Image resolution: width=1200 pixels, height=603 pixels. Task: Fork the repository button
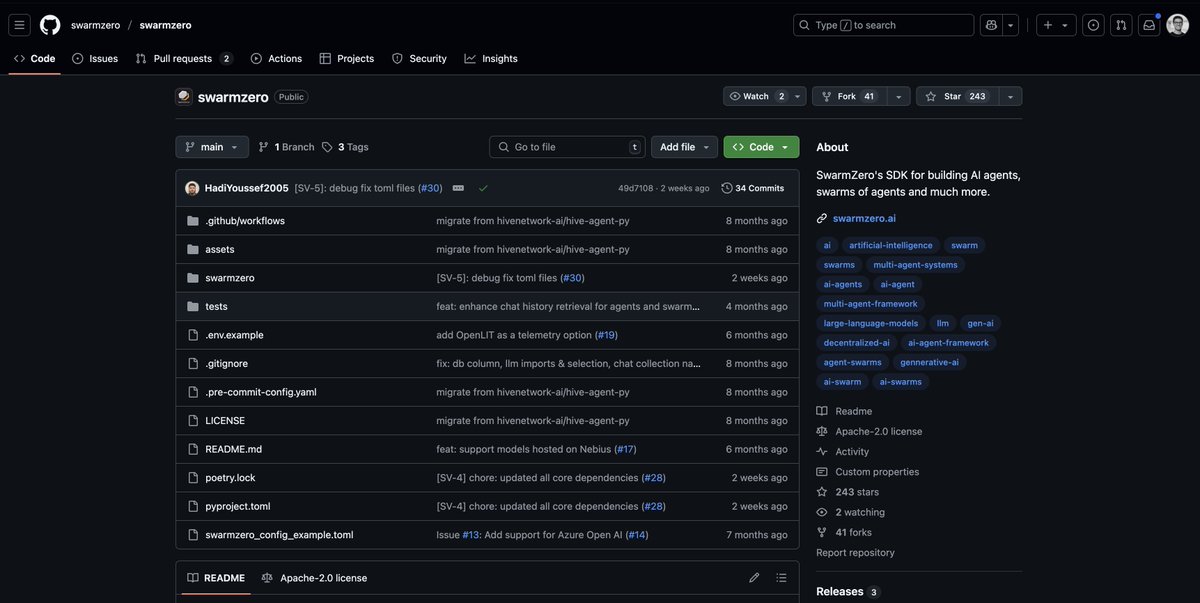tap(849, 96)
